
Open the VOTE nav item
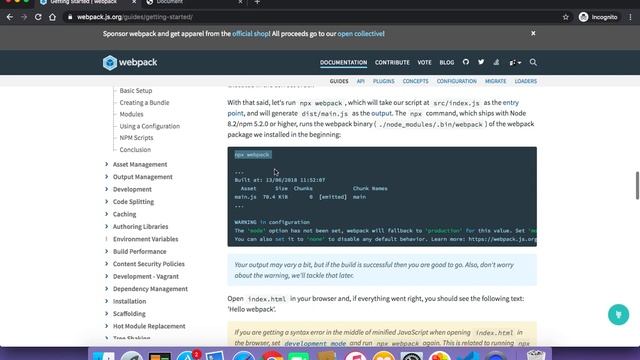click(x=424, y=62)
